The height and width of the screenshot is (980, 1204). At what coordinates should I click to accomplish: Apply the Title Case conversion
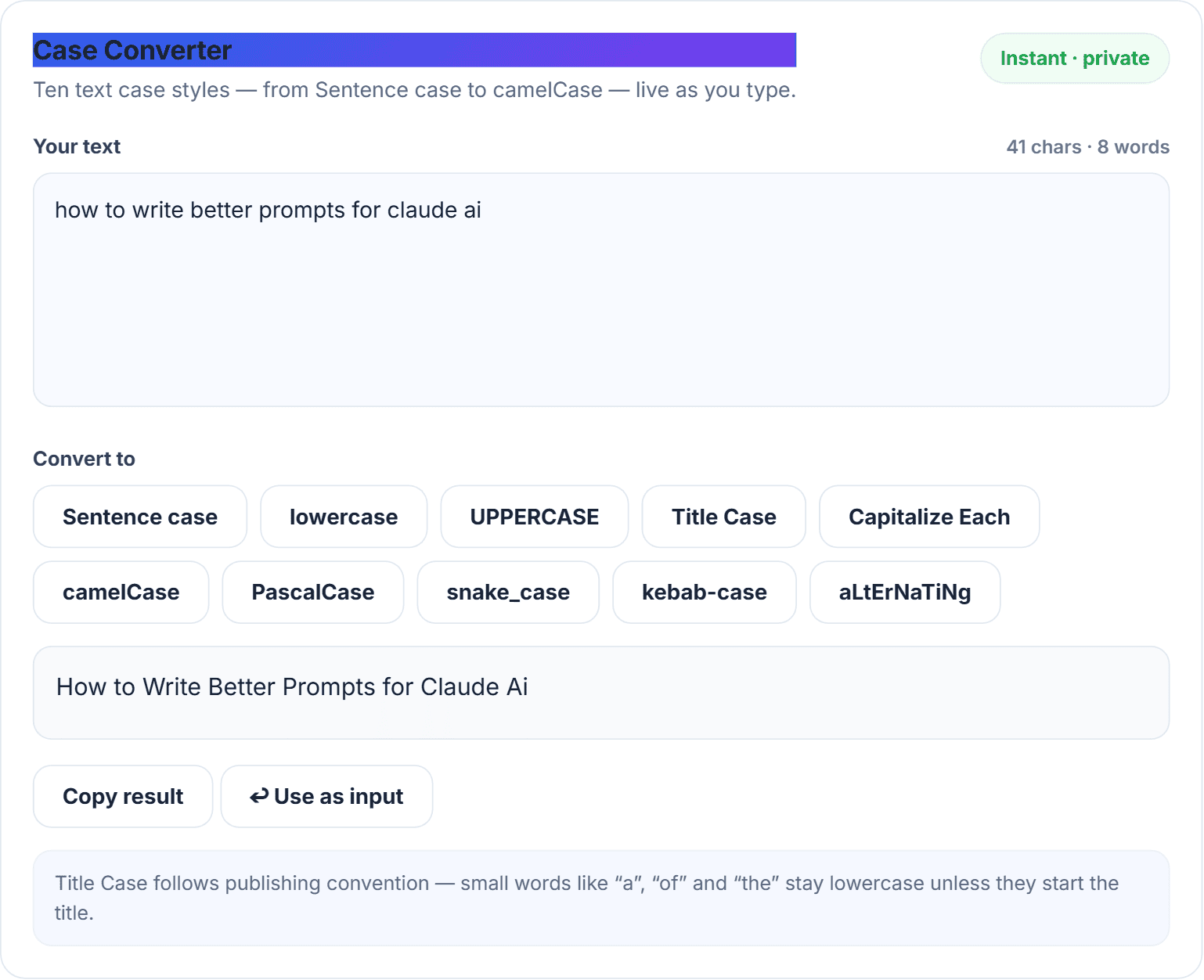click(724, 517)
